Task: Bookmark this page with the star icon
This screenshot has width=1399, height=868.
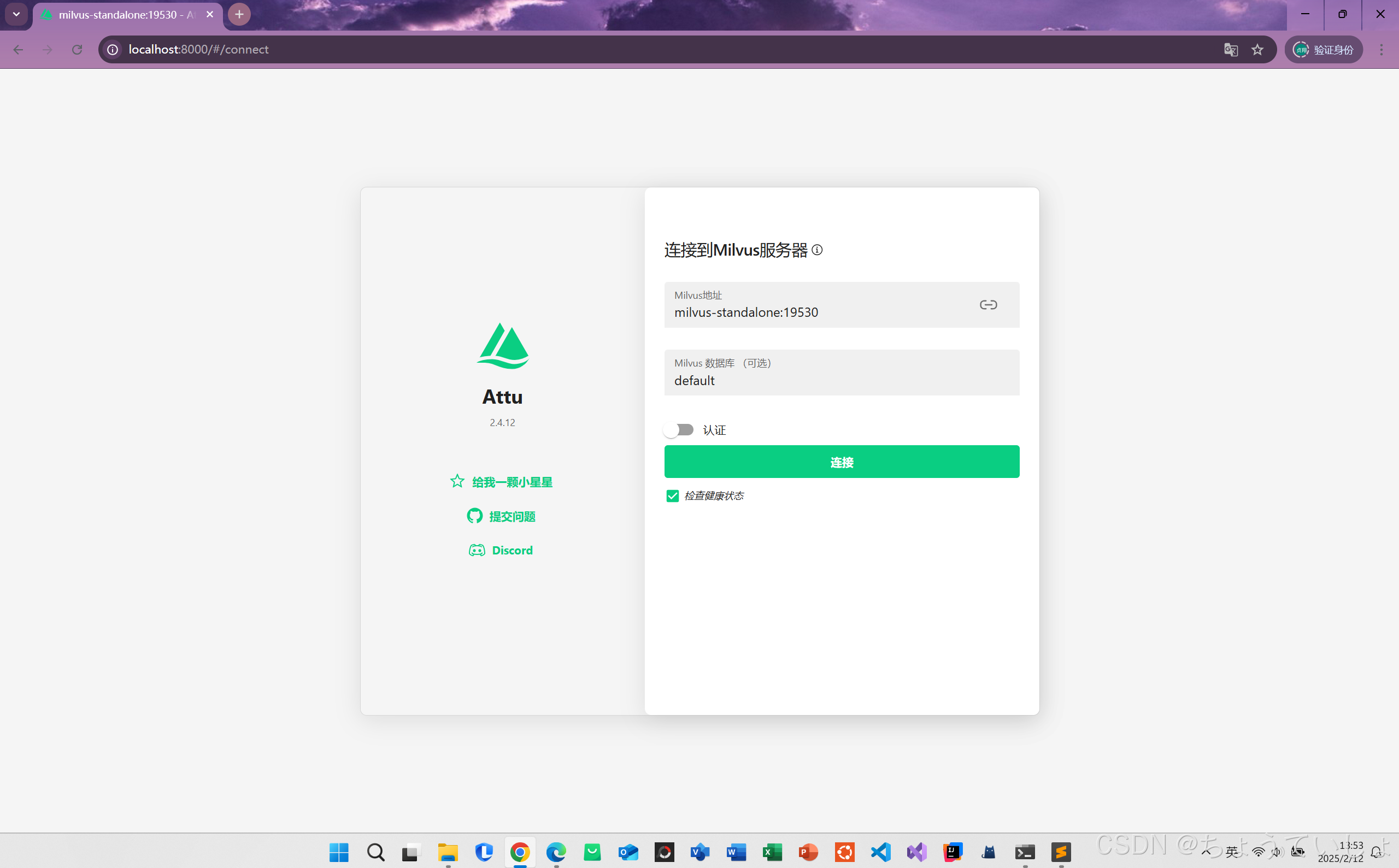Action: 1257,49
